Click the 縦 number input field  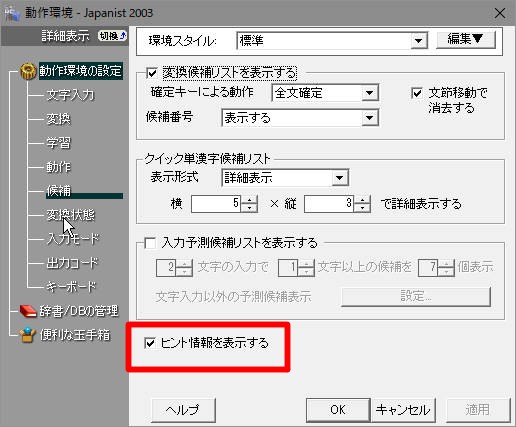coord(330,204)
